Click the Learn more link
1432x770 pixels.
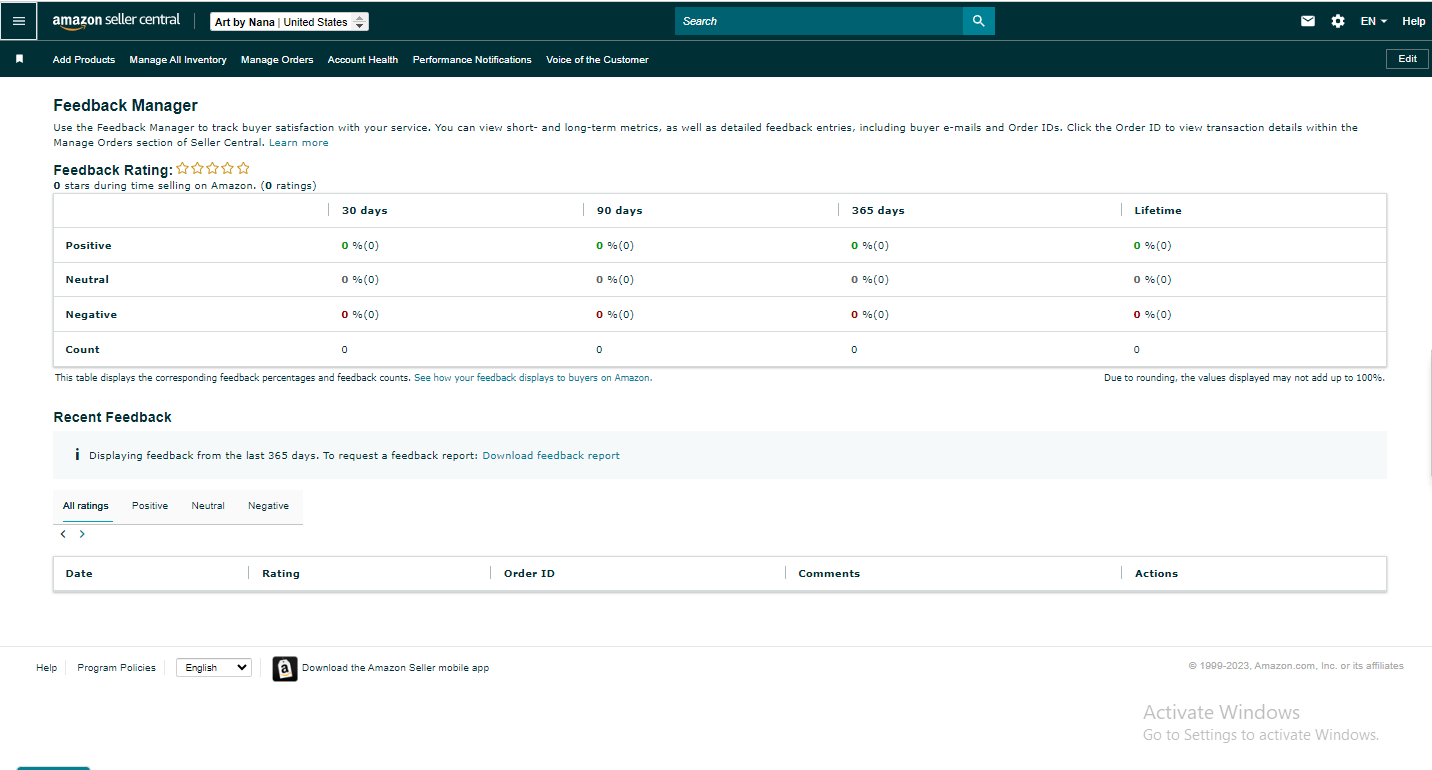pyautogui.click(x=299, y=143)
